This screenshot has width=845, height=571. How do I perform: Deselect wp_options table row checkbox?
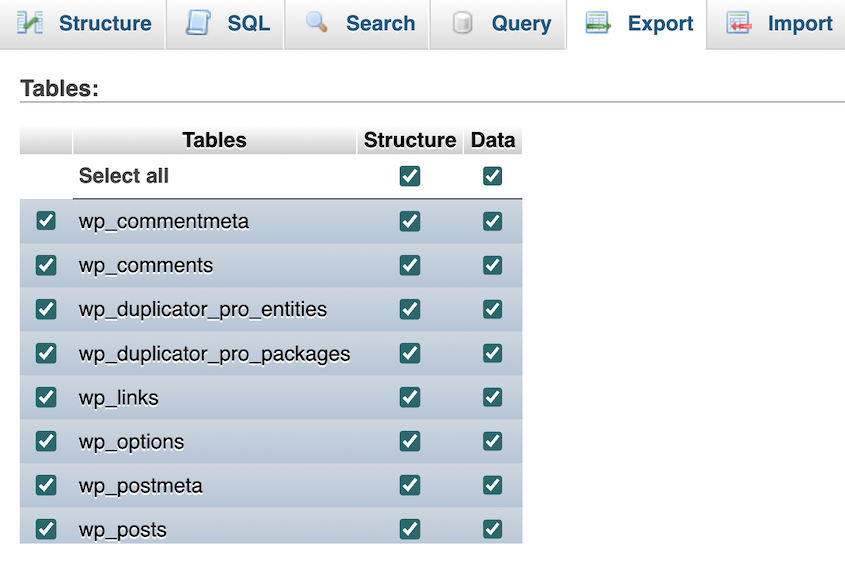point(46,441)
